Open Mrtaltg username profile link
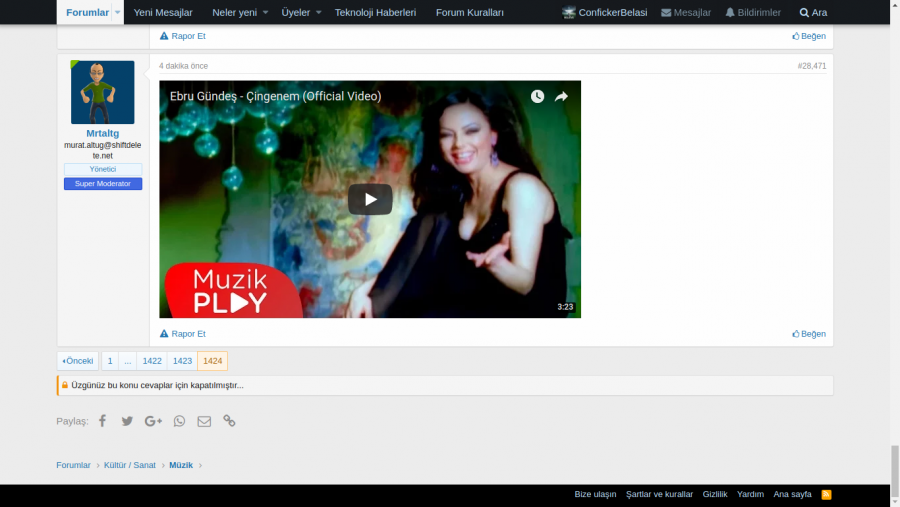 pyautogui.click(x=102, y=133)
